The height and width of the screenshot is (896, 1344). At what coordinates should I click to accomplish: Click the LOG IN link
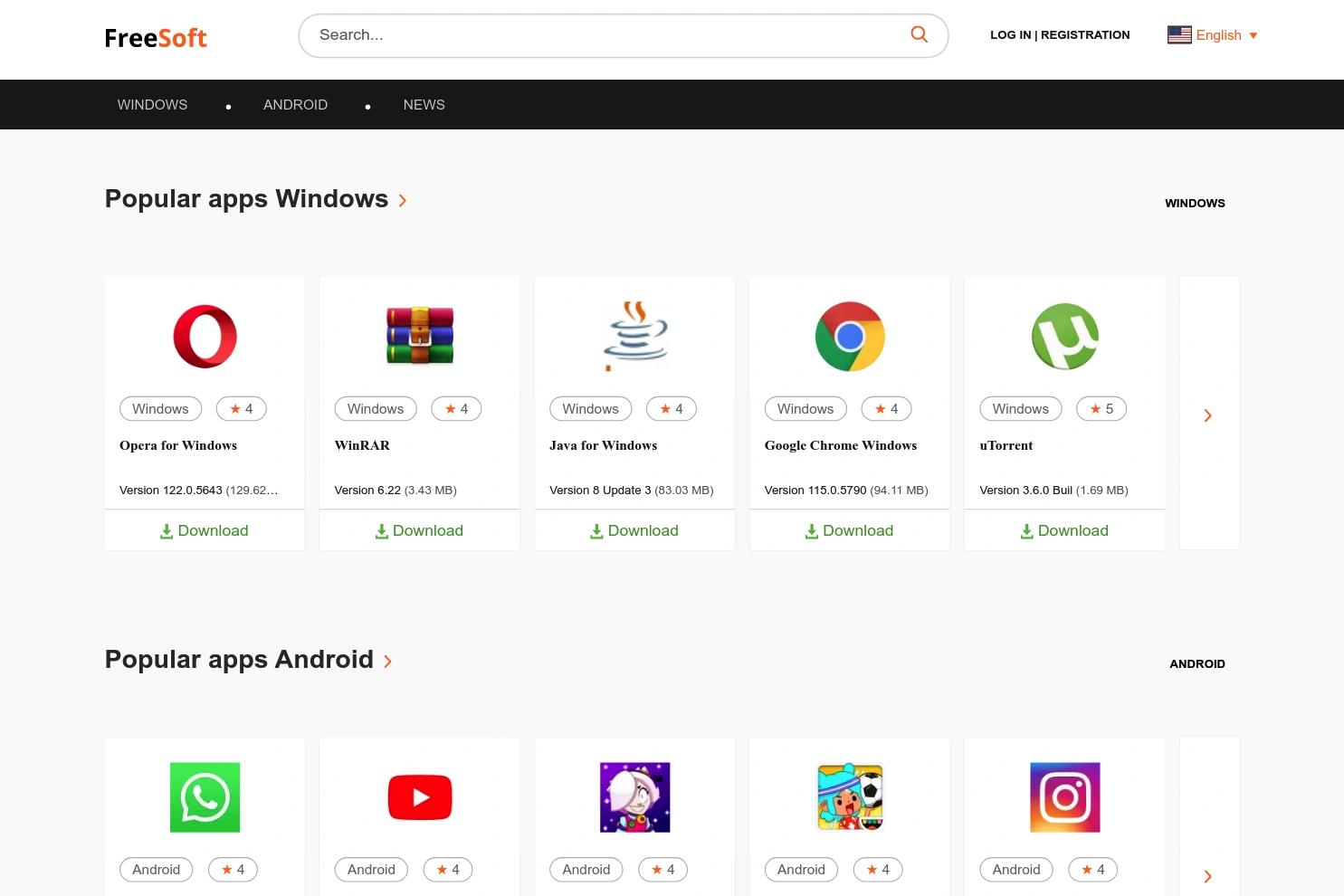[1010, 35]
